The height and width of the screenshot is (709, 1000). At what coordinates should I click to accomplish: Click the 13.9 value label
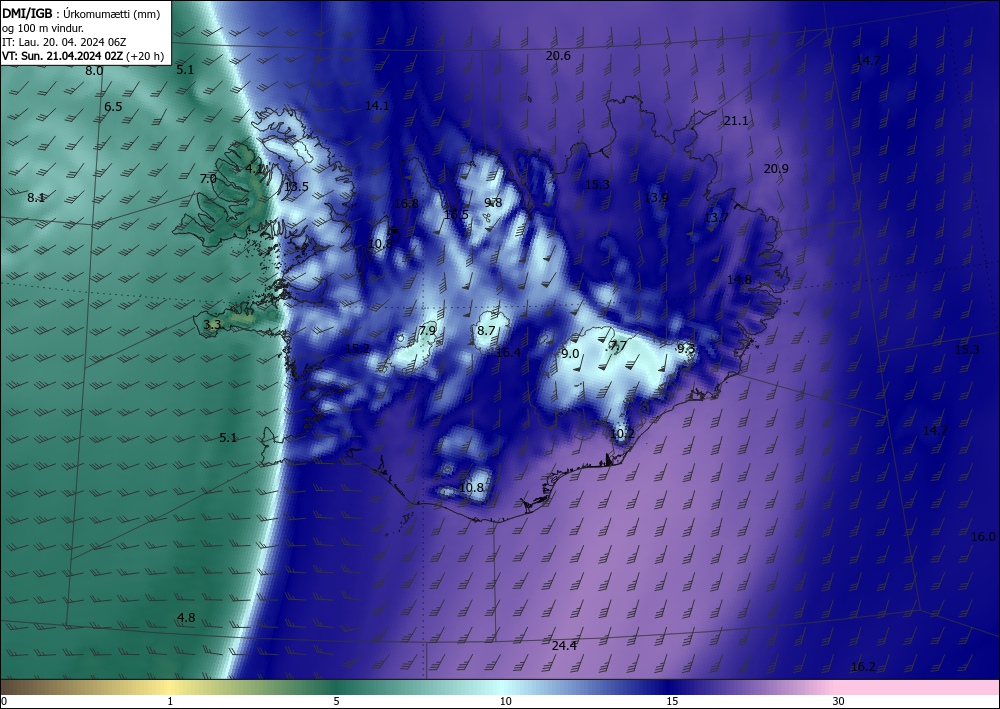click(656, 198)
